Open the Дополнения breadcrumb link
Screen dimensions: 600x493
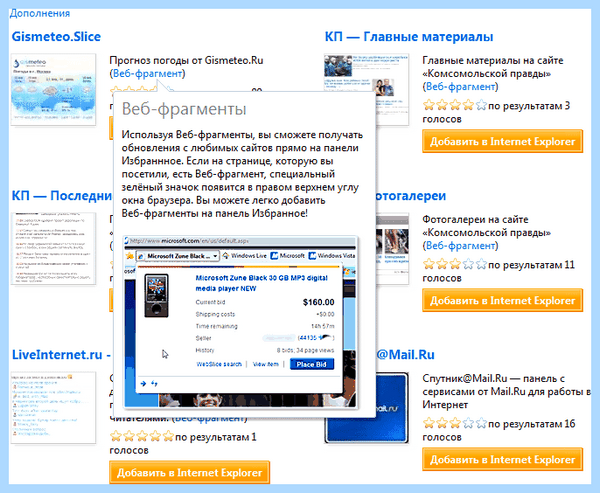pyautogui.click(x=39, y=13)
